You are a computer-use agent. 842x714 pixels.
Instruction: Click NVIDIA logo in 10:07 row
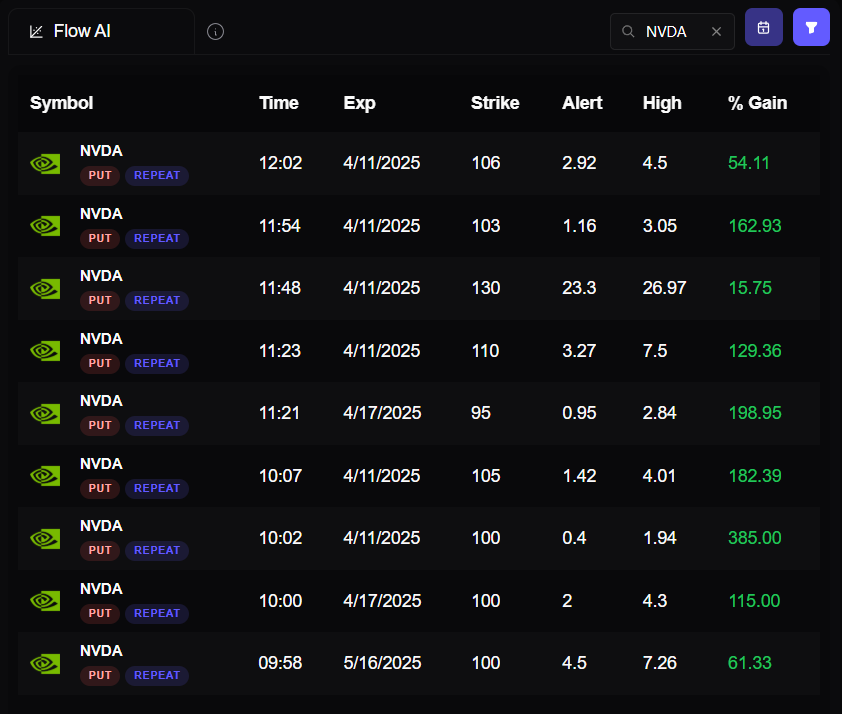[x=45, y=476]
